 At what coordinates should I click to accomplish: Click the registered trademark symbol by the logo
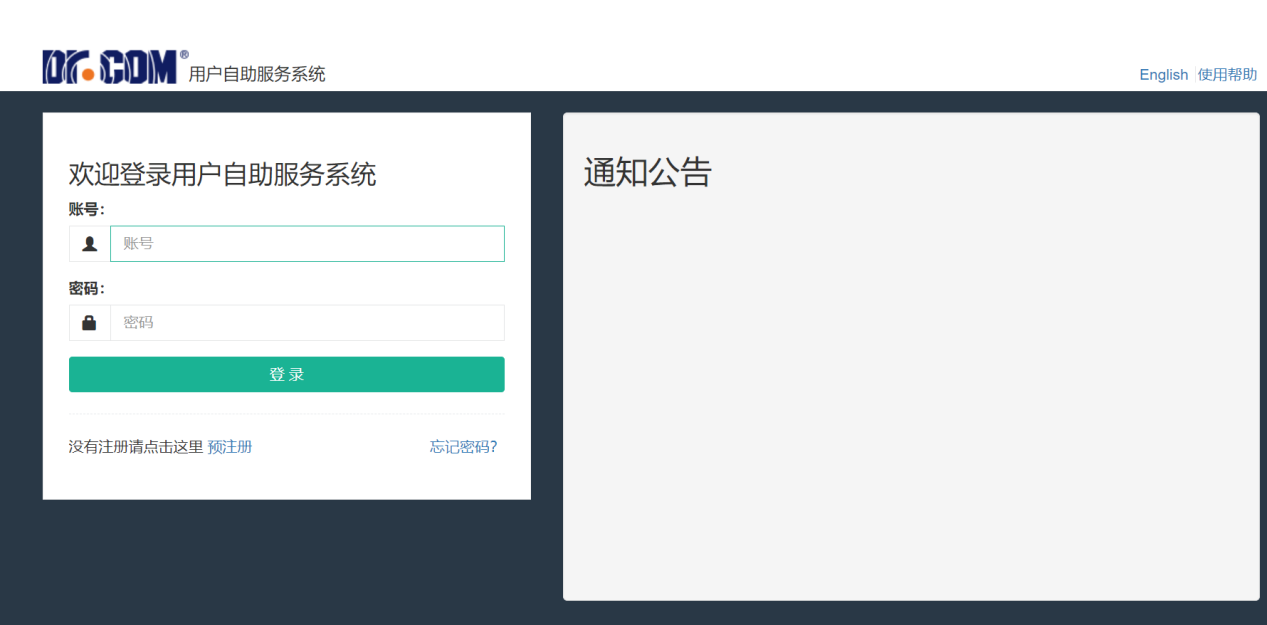click(x=184, y=55)
